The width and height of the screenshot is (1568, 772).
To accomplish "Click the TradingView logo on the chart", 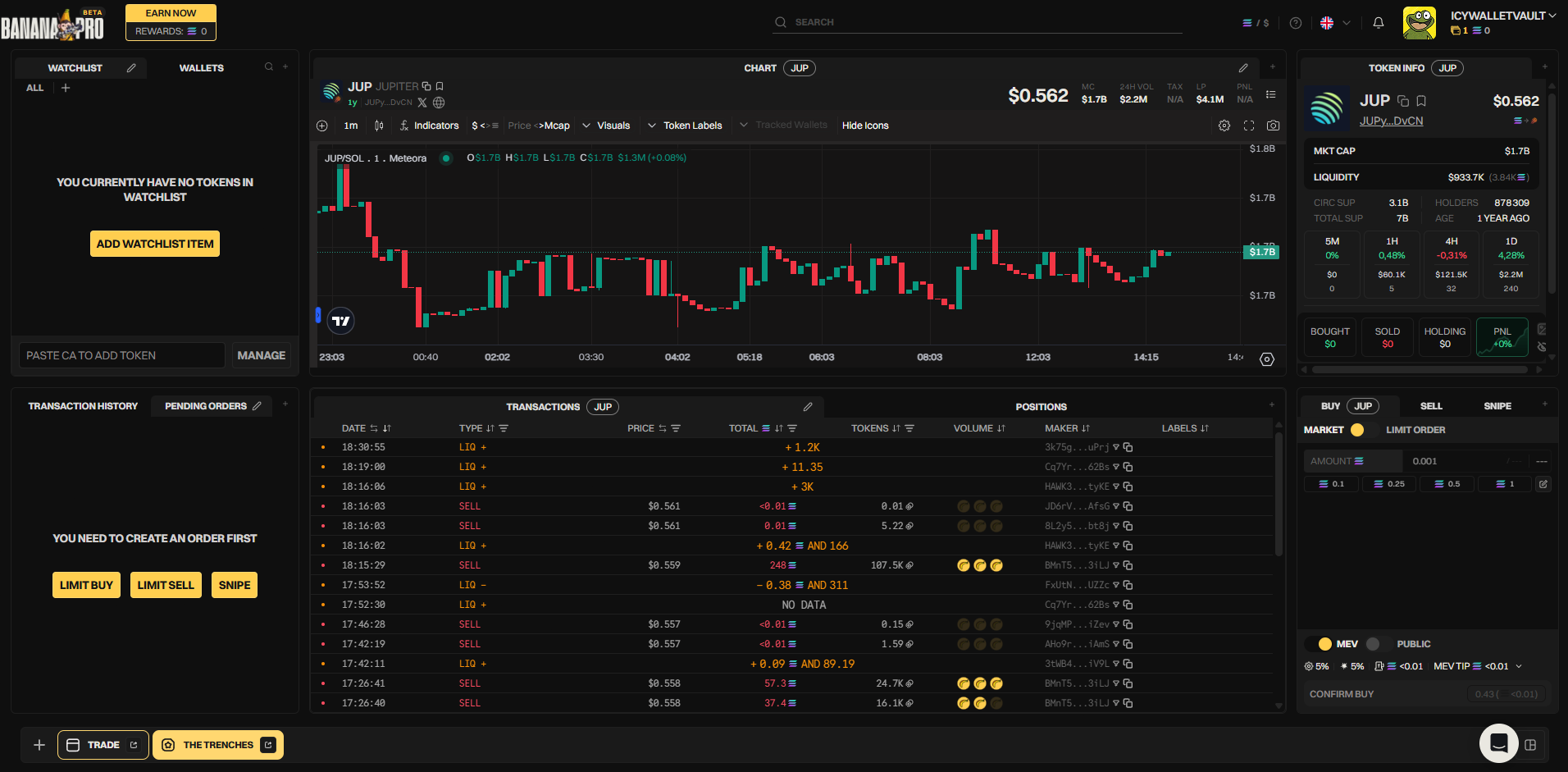I will coord(340,321).
